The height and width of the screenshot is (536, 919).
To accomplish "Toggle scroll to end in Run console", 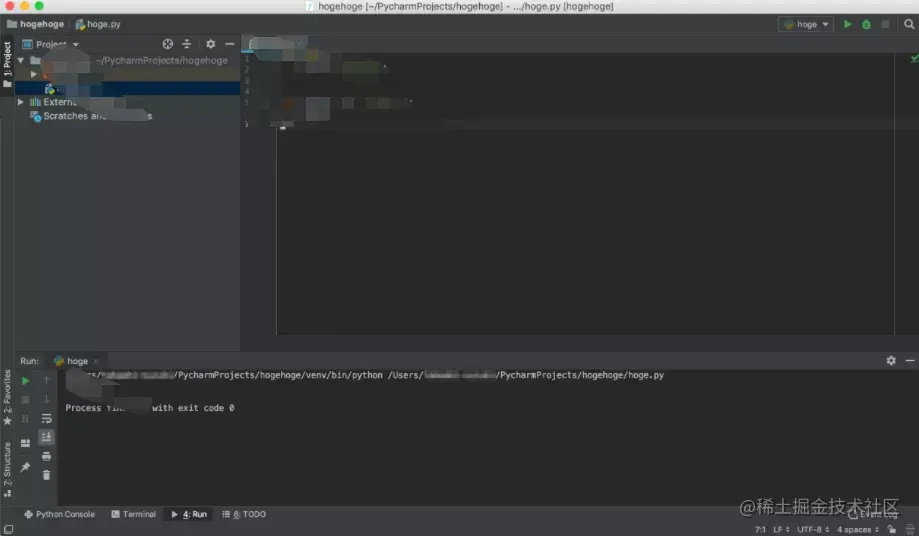I will coord(46,437).
